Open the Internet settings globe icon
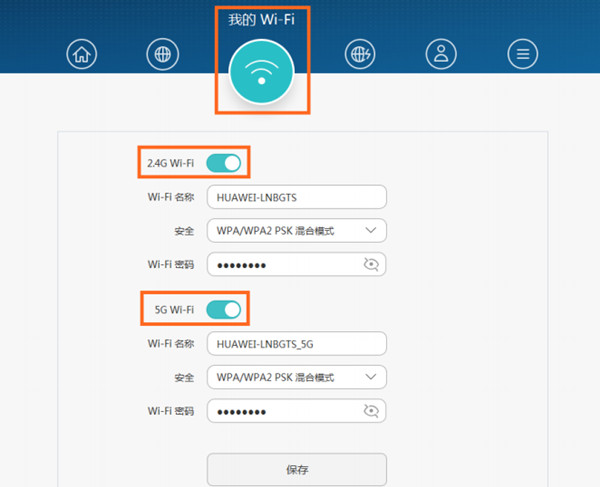 click(162, 54)
